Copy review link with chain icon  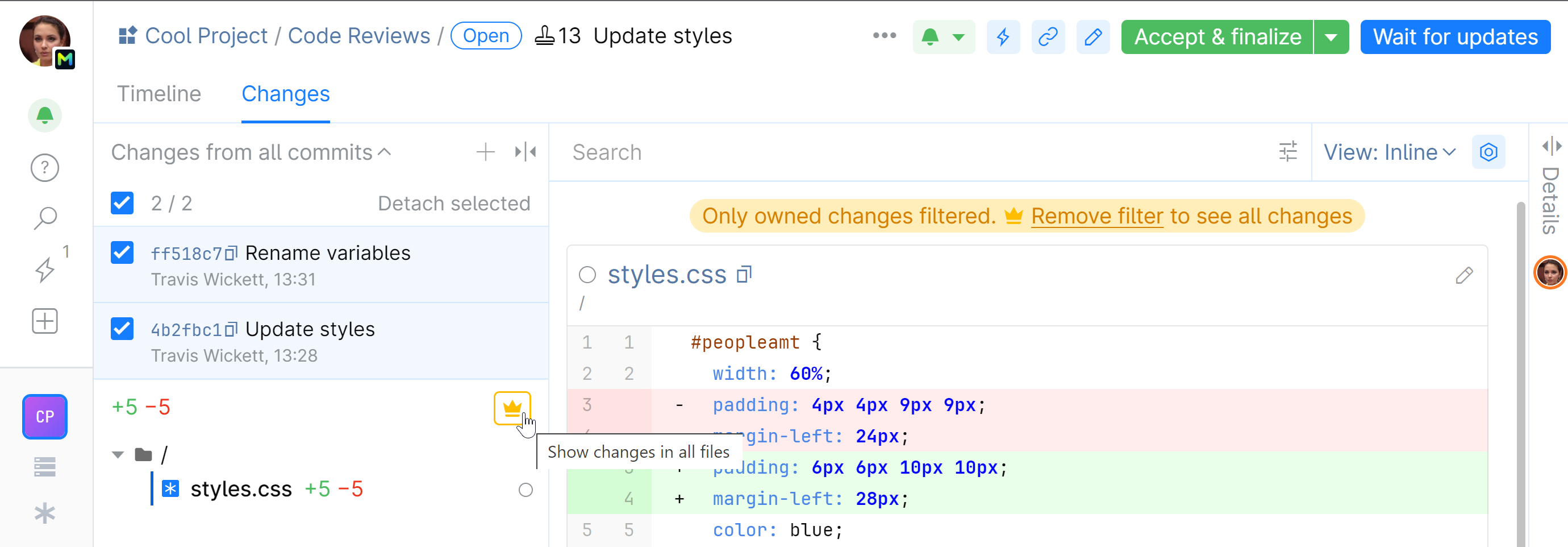click(x=1048, y=37)
